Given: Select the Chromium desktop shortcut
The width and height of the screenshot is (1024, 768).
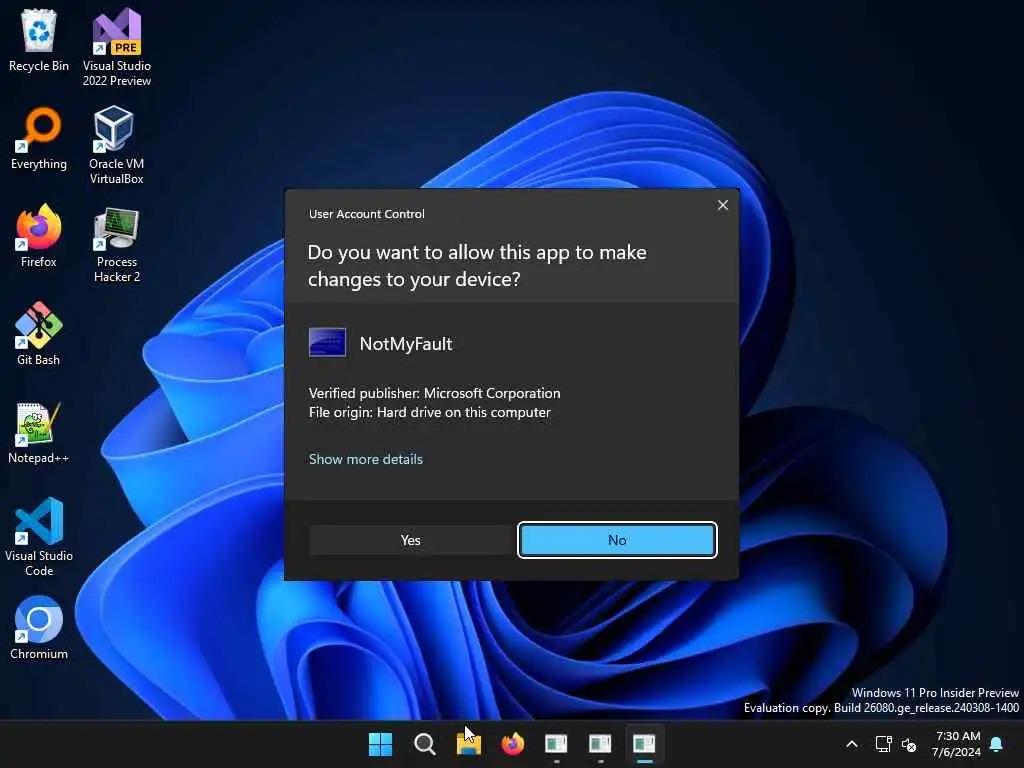Looking at the screenshot, I should (39, 628).
